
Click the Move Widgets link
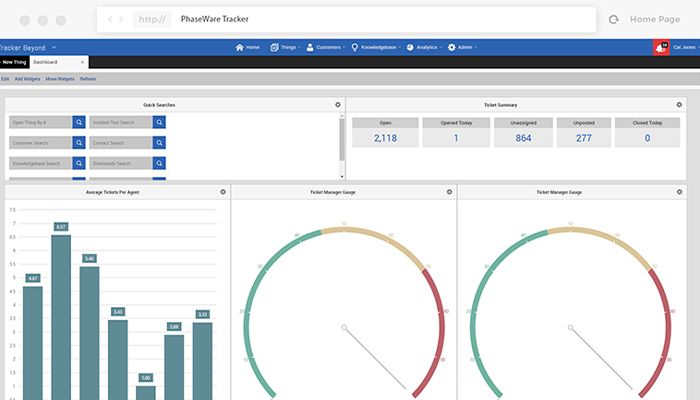[60, 79]
